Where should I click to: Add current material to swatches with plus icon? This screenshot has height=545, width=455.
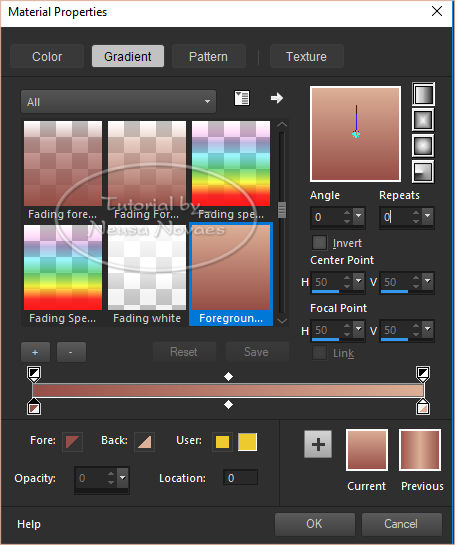[x=318, y=444]
